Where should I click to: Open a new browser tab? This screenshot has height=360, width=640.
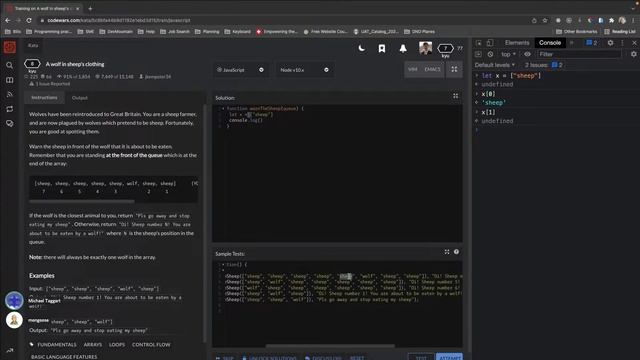pyautogui.click(x=90, y=8)
